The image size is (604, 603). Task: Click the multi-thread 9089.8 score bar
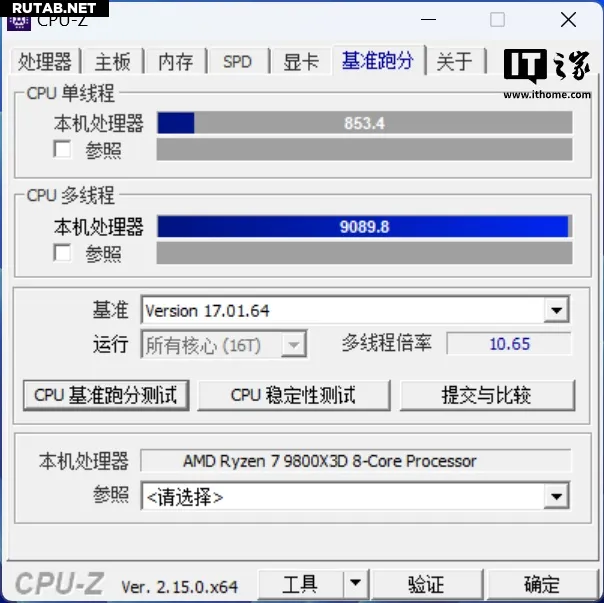click(364, 227)
